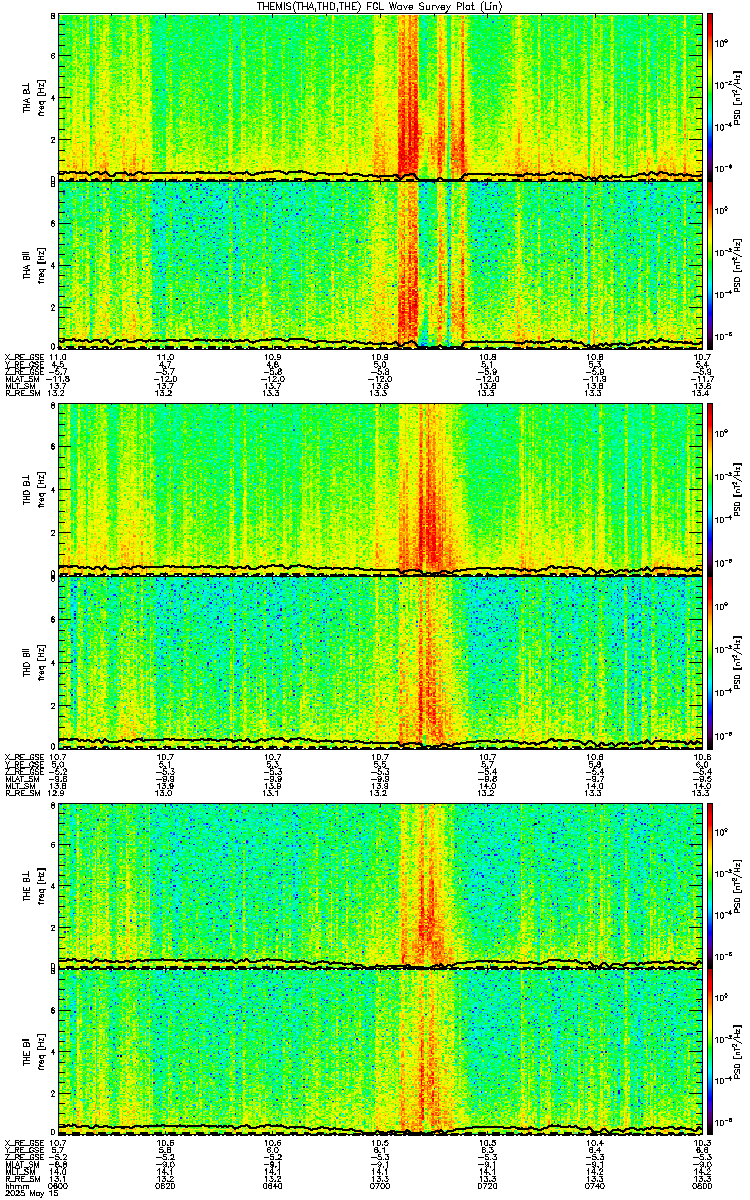Click the THE B-perpendicular spectrogram panel
Image resolution: width=750 pixels, height=1200 pixels.
tap(380, 885)
